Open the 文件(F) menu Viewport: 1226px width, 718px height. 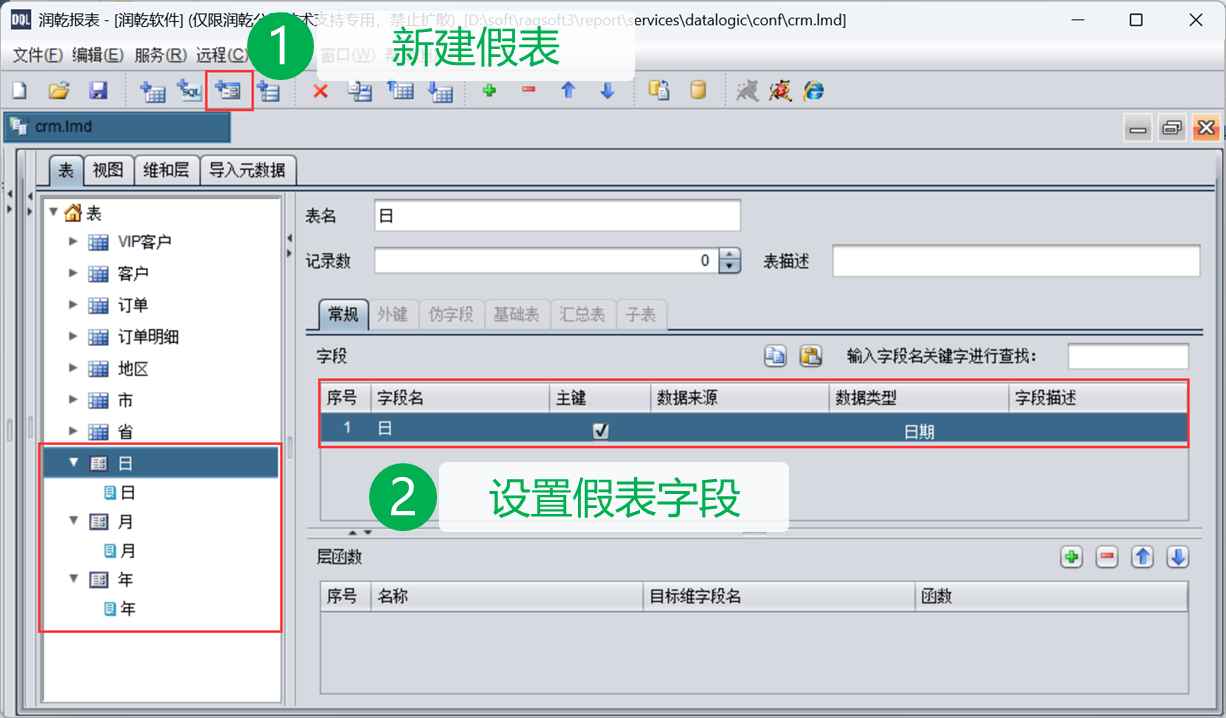coord(38,55)
